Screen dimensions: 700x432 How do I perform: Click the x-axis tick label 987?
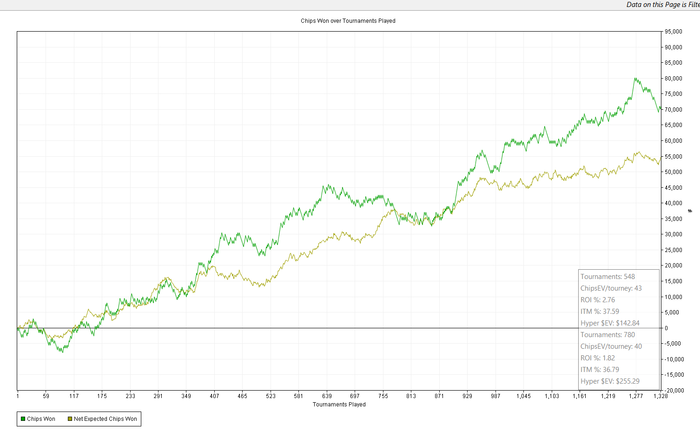496,396
